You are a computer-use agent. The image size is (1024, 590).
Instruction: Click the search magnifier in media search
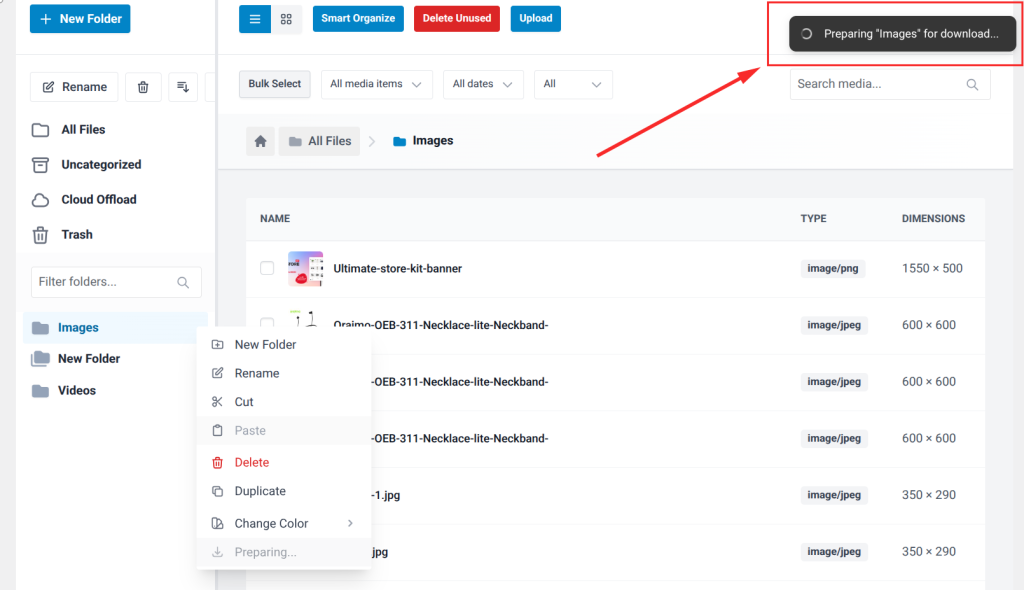[x=972, y=85]
